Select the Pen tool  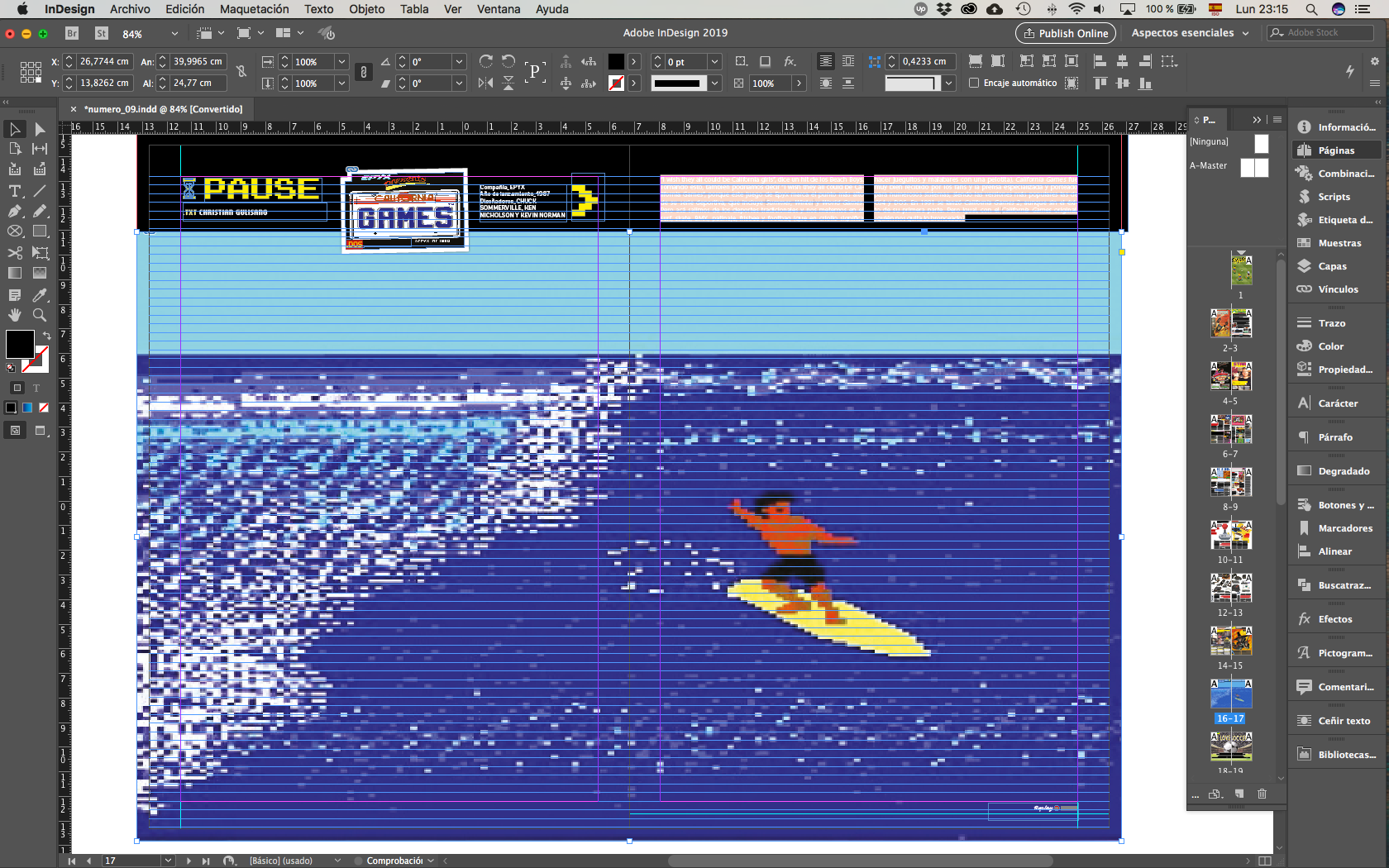14,211
